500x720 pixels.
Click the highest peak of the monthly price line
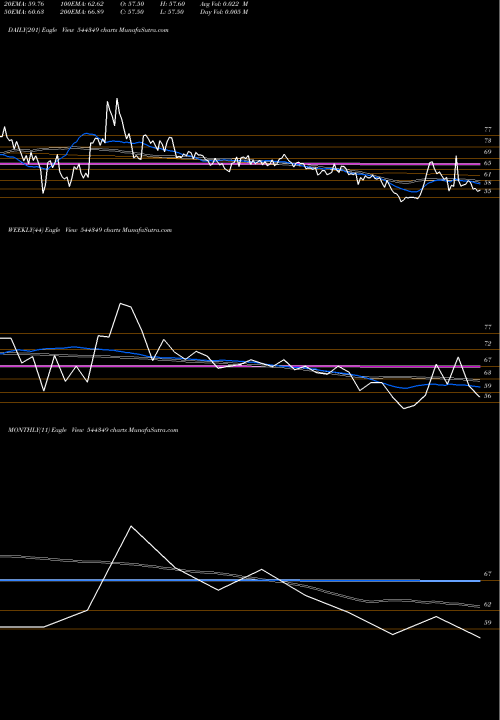(x=131, y=526)
